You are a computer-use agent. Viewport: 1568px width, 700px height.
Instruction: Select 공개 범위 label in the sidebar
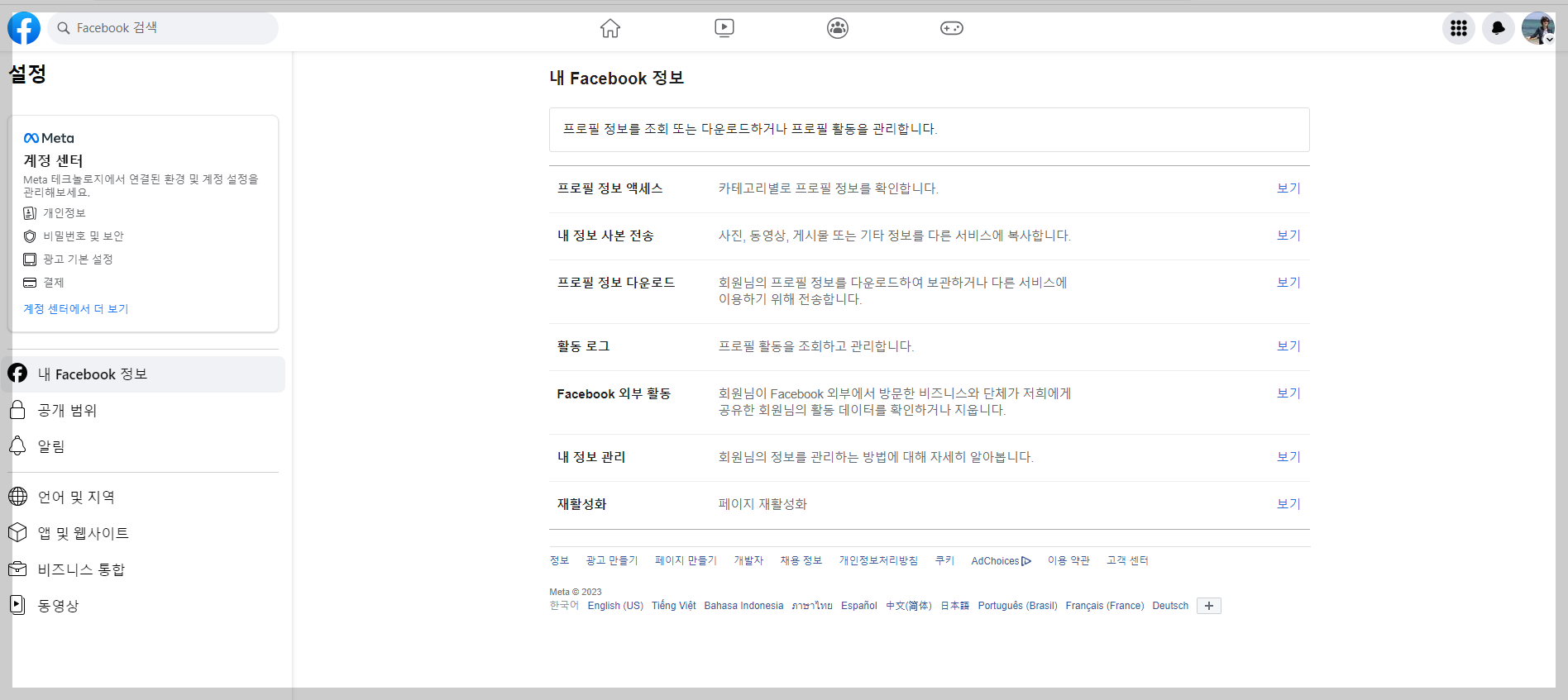point(68,411)
